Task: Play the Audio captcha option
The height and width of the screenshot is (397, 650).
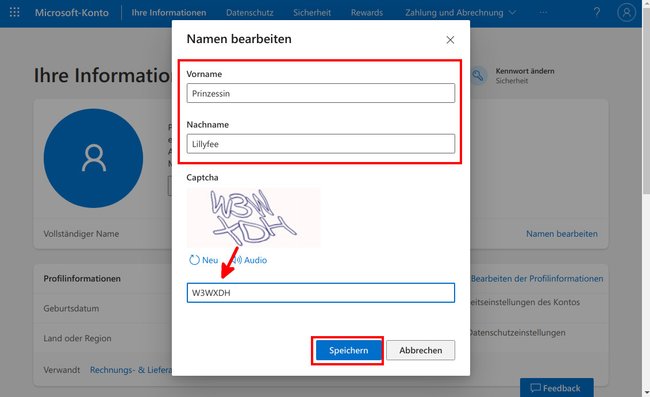Action: (x=250, y=260)
